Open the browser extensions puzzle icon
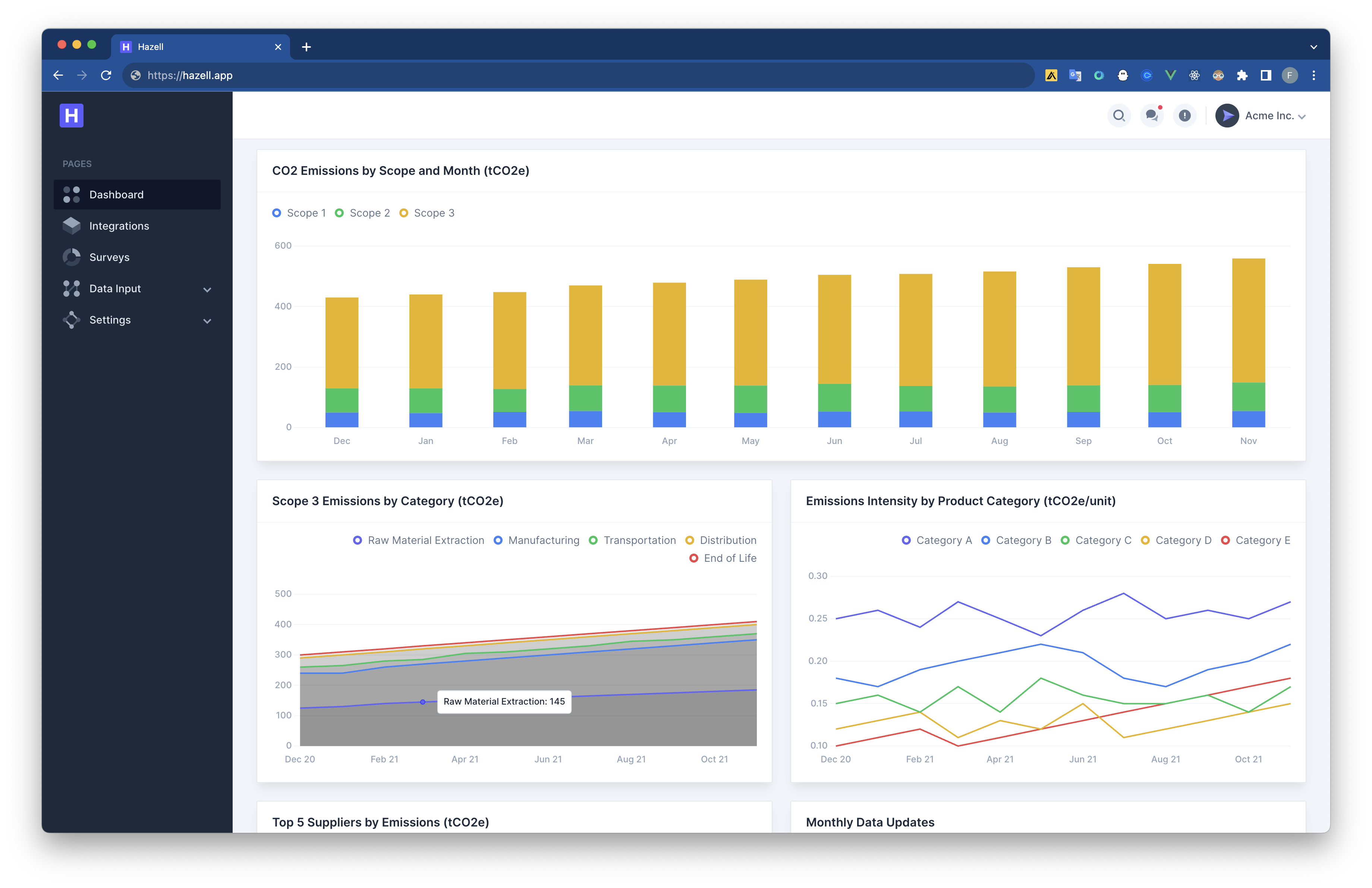The image size is (1372, 888). coord(1242,75)
